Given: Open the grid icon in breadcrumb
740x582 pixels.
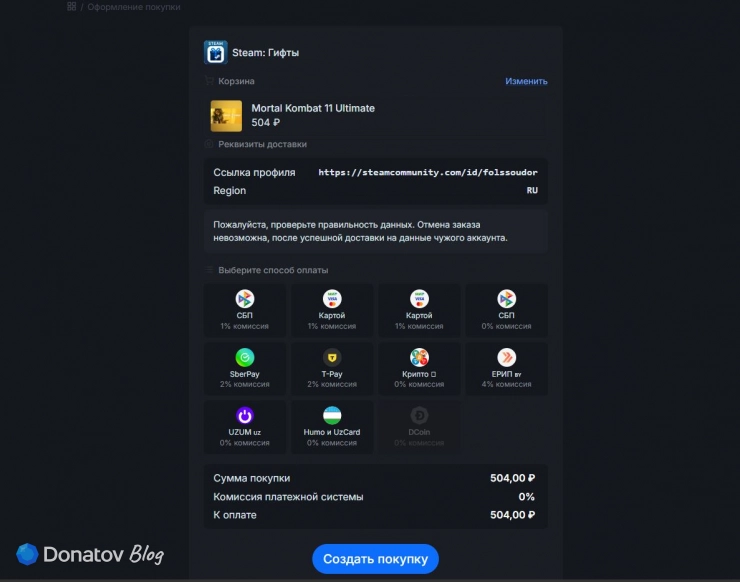Looking at the screenshot, I should [71, 7].
